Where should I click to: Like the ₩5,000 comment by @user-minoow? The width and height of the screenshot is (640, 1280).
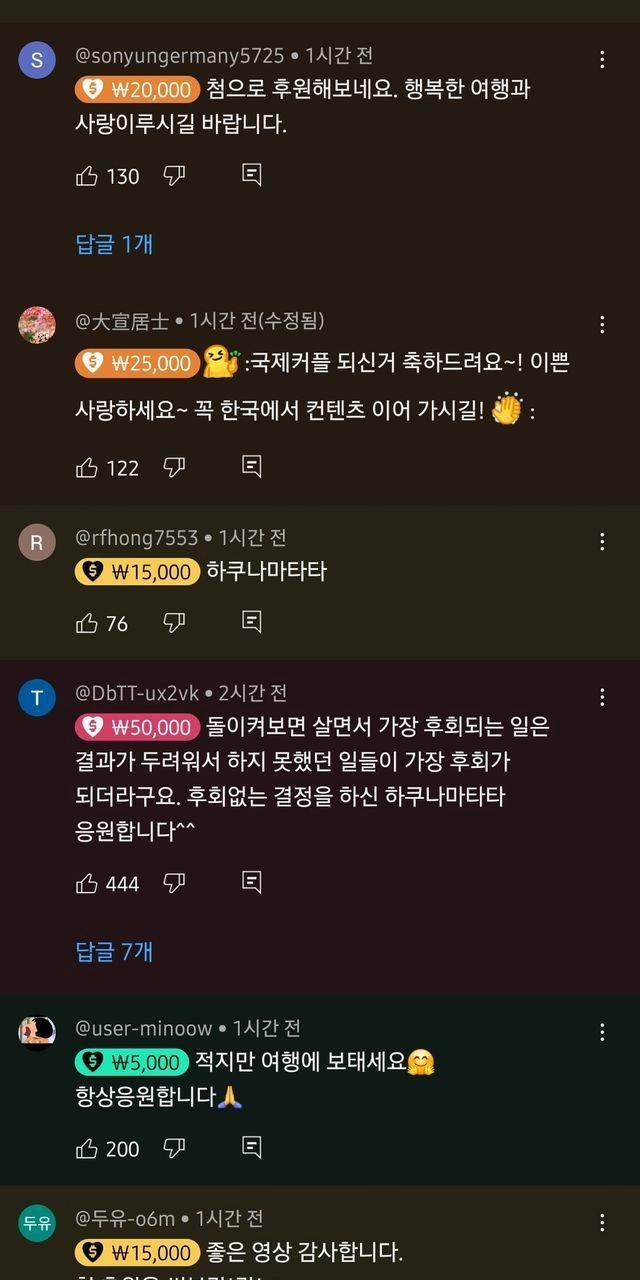(87, 1148)
